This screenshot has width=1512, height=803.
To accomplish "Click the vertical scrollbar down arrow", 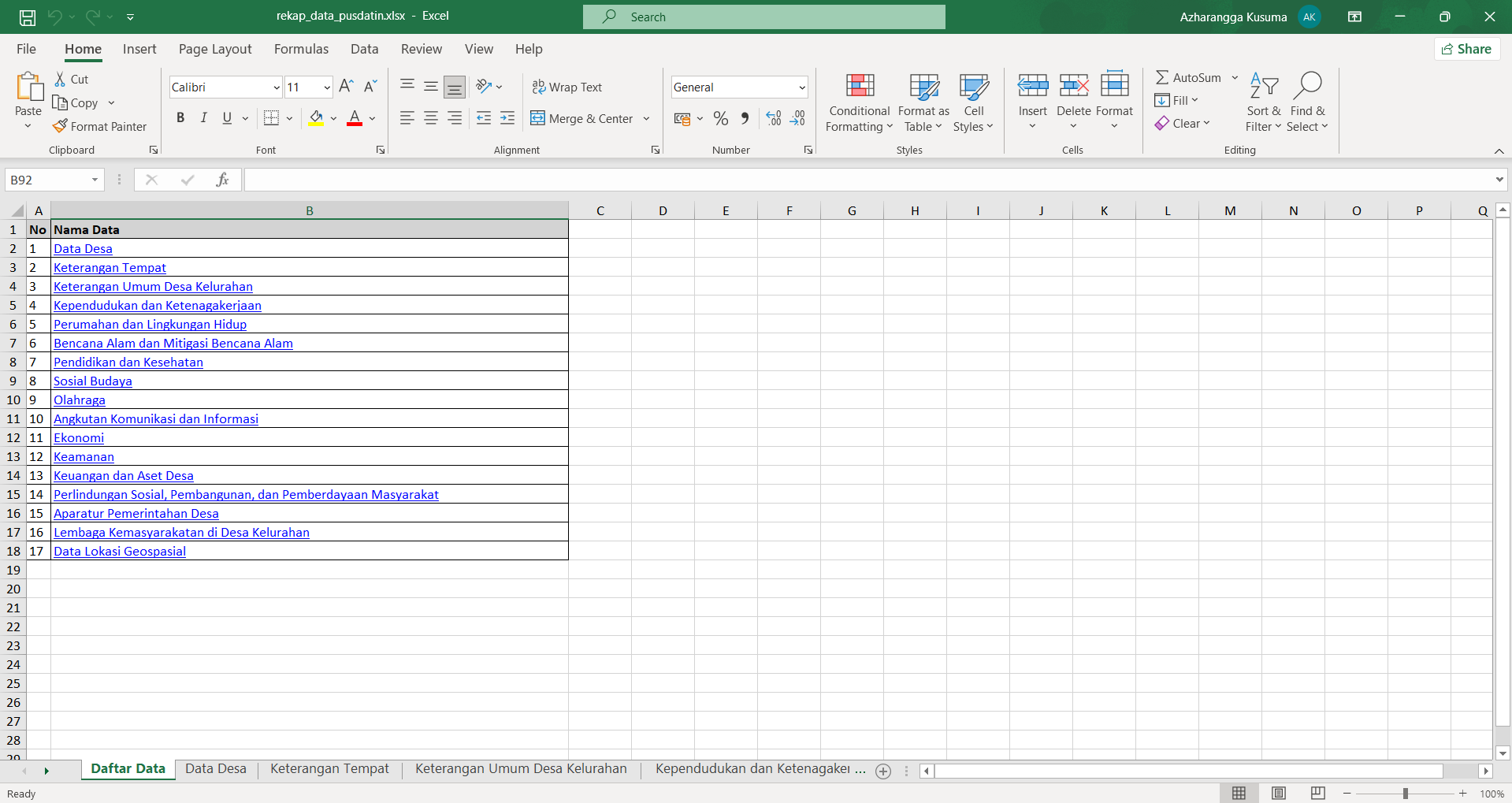I will 1503,753.
